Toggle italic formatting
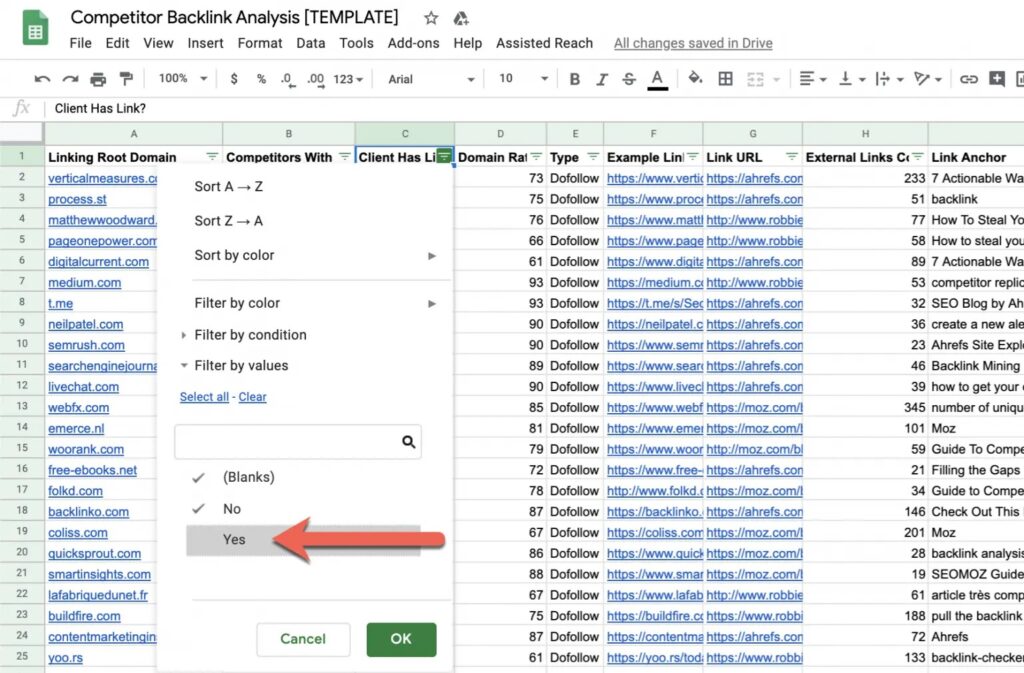1024x673 pixels. click(601, 79)
